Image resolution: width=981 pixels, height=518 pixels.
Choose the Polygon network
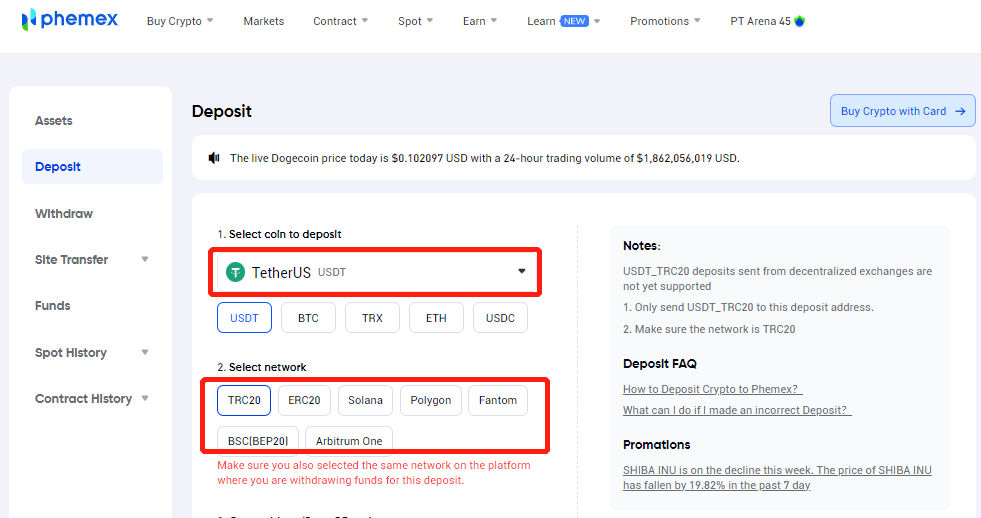[x=430, y=400]
